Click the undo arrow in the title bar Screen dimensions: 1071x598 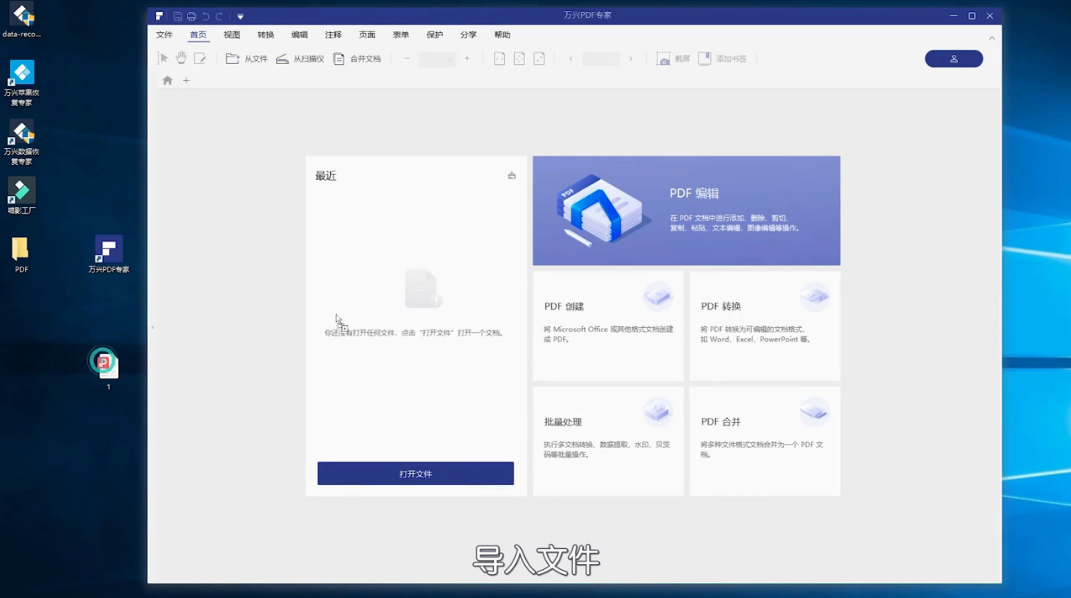pos(206,16)
